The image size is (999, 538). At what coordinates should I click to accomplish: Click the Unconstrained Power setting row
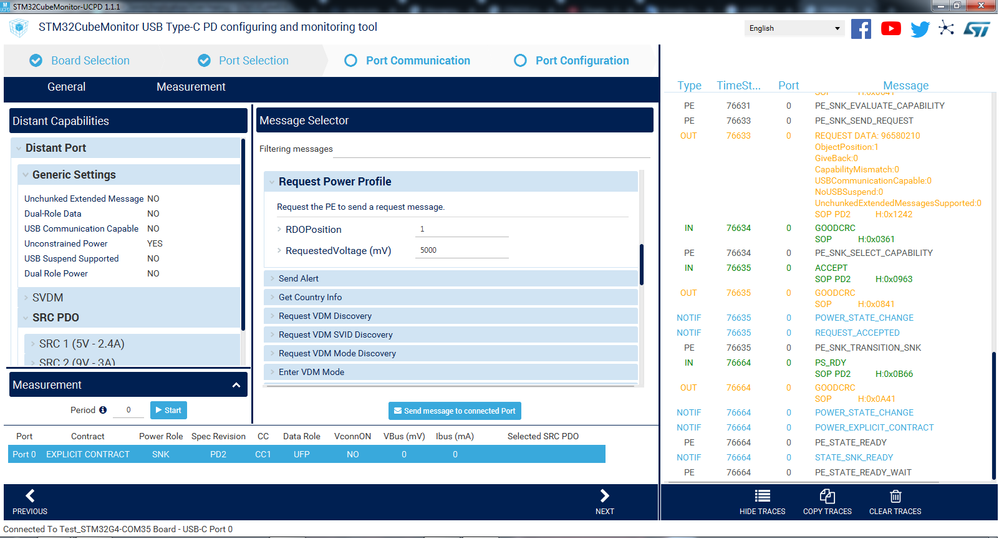(x=93, y=244)
